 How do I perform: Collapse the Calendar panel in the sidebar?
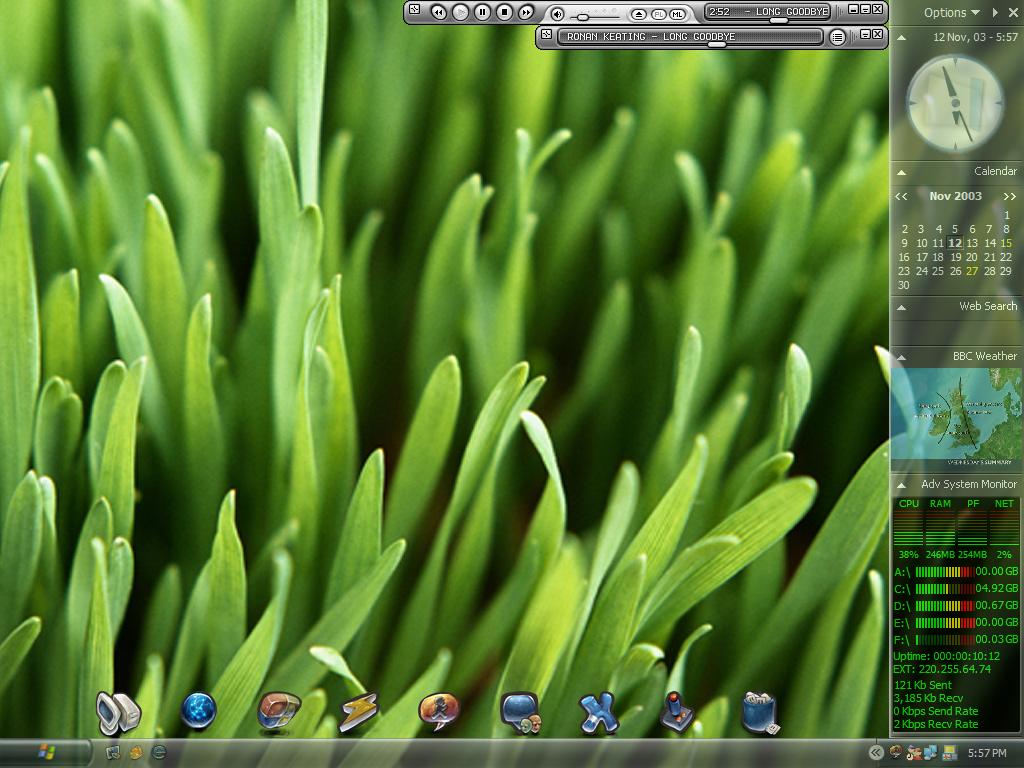coord(901,172)
